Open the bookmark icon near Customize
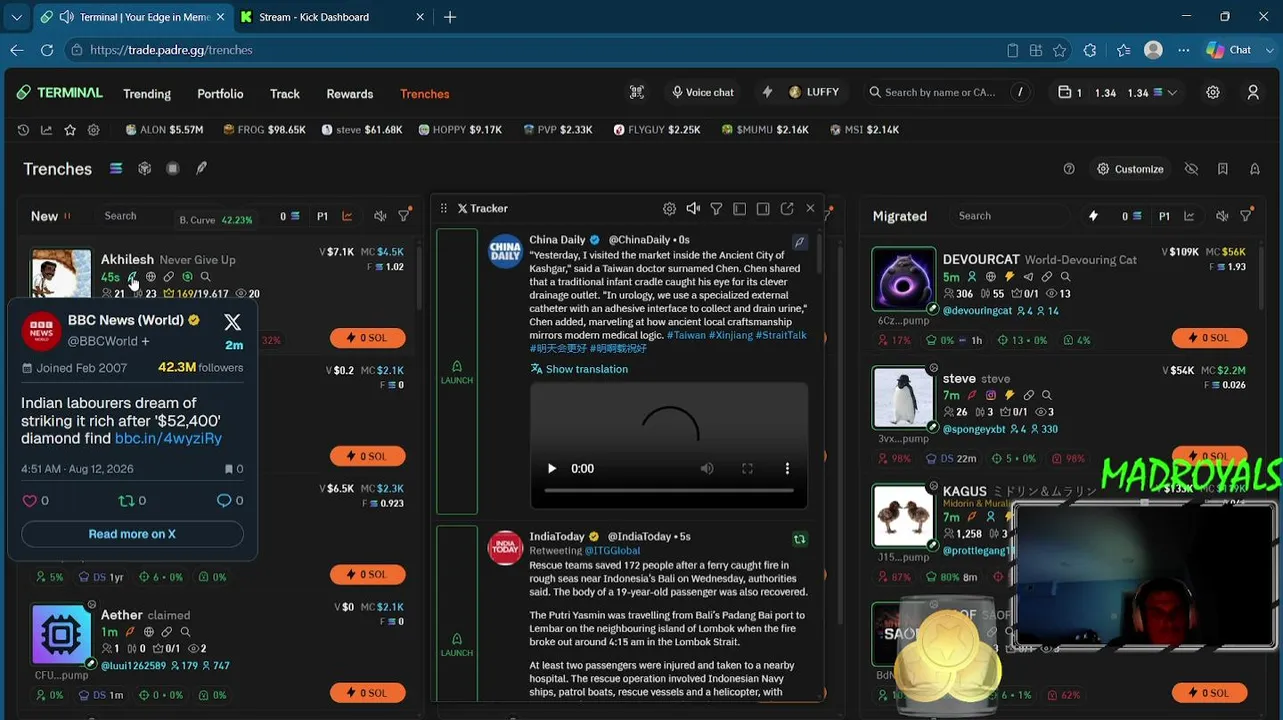 pyautogui.click(x=1223, y=169)
